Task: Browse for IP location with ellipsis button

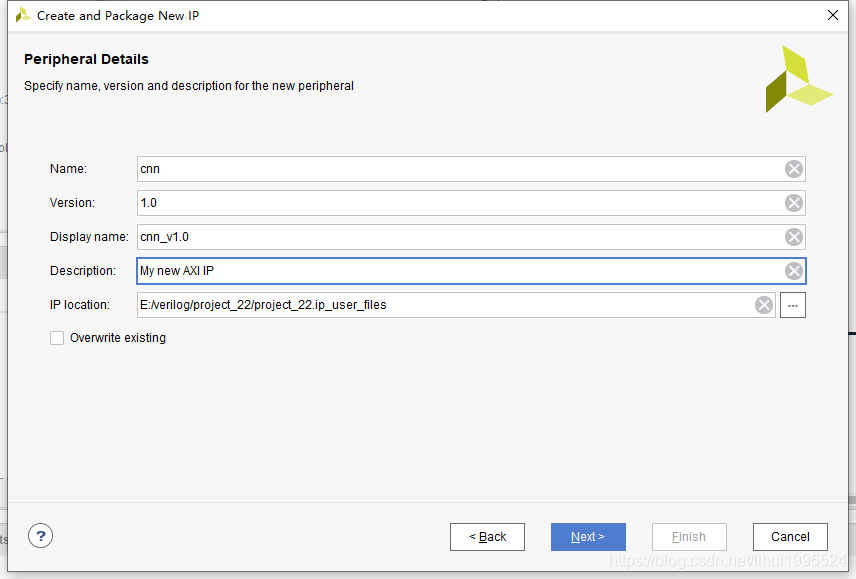Action: [x=793, y=305]
